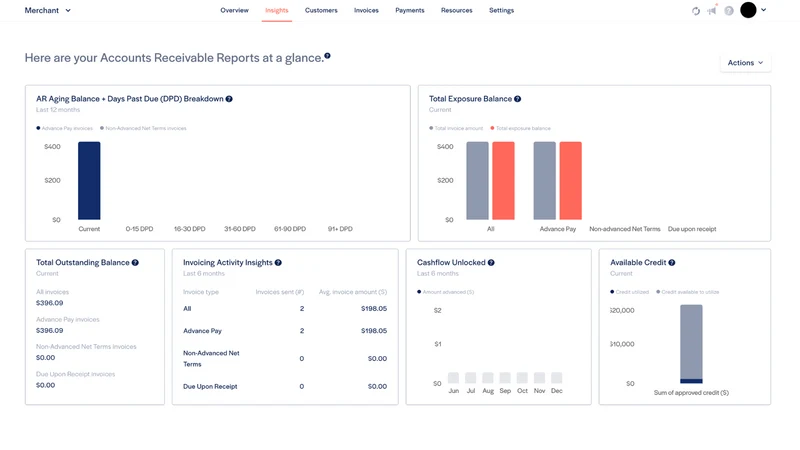Click Sum of approved credit ($) label
Viewport: 800px width, 450px height.
(x=691, y=393)
